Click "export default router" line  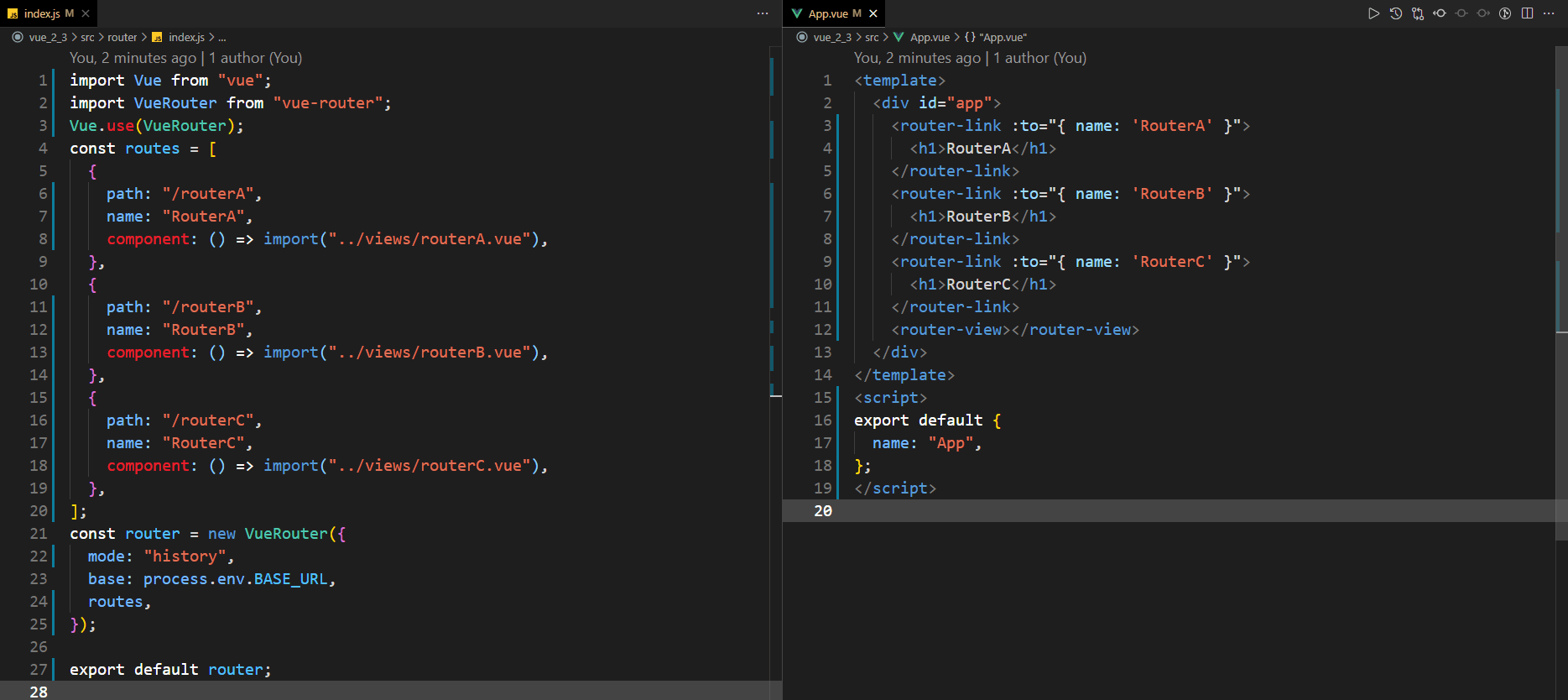coord(170,670)
